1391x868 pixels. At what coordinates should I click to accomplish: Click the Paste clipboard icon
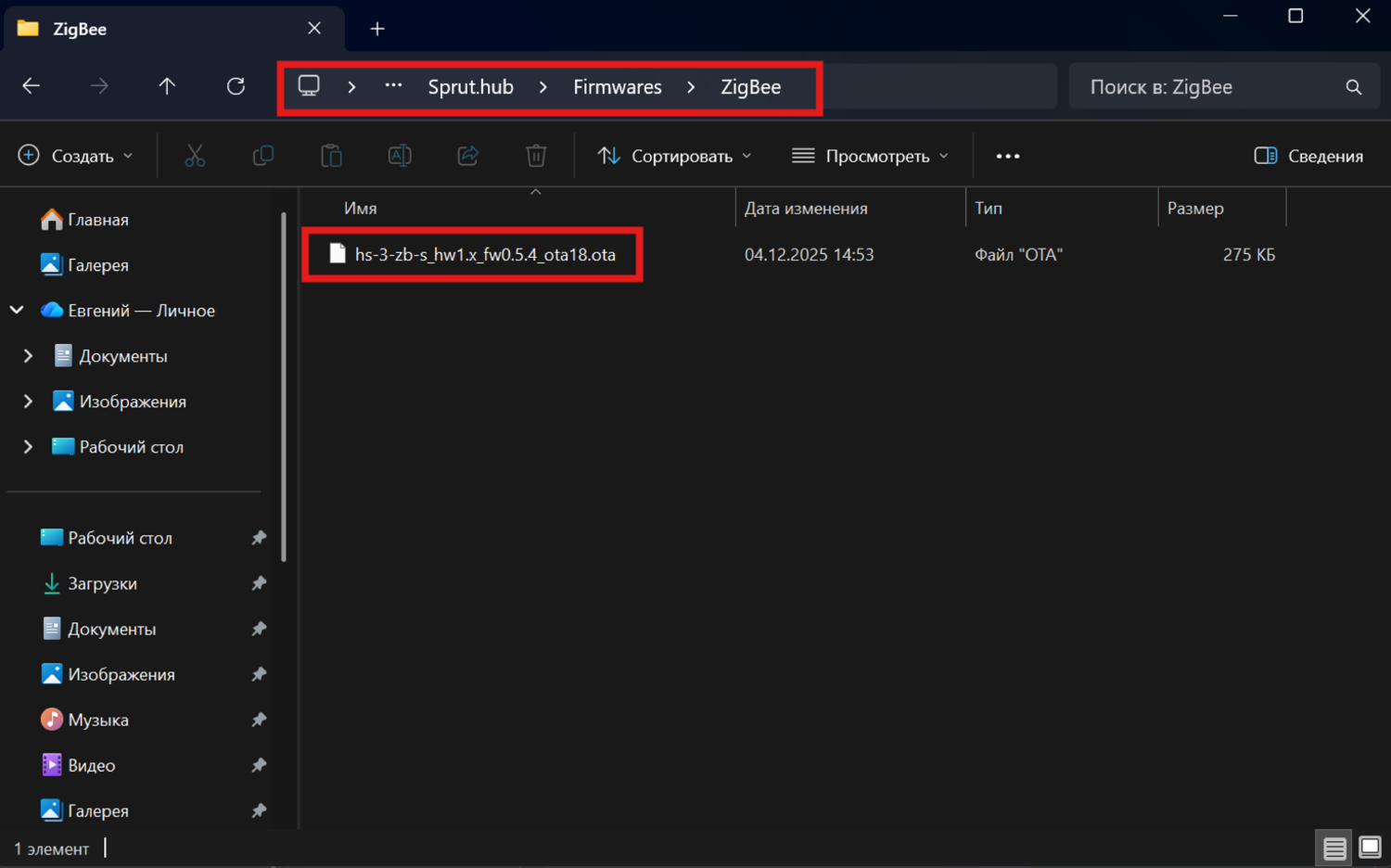click(331, 156)
